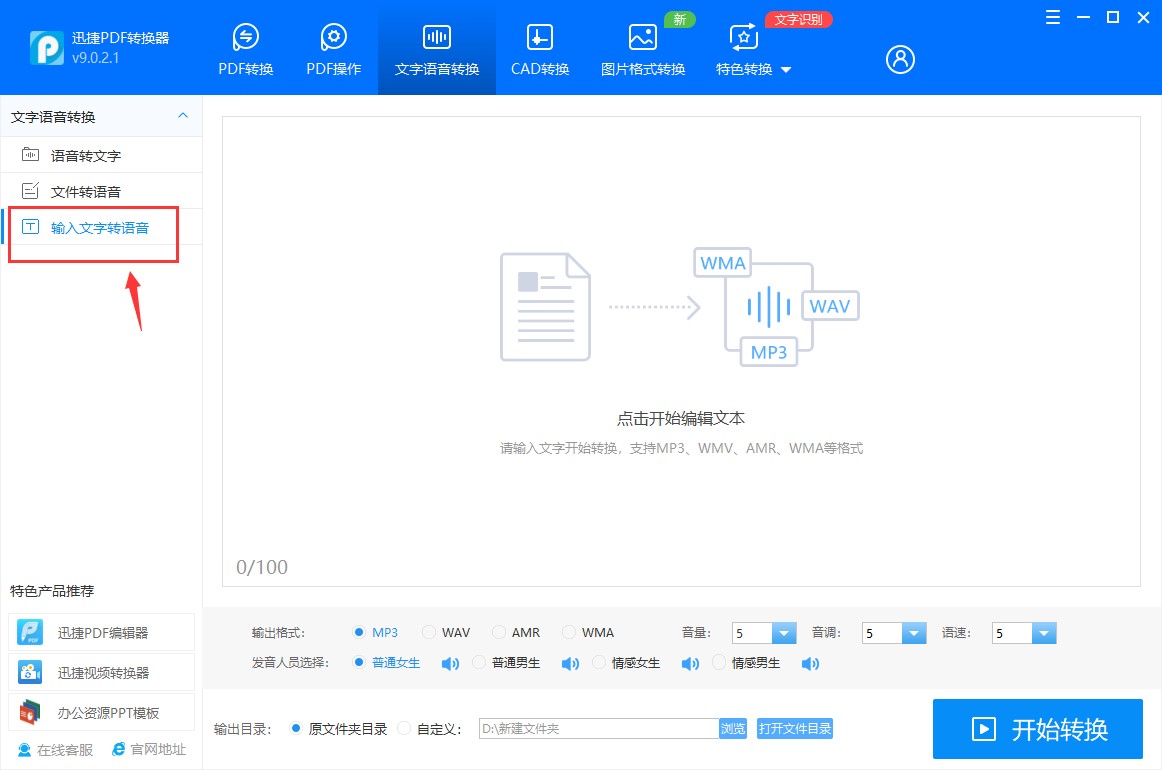This screenshot has height=770, width=1162.
Task: Collapse the 文字语音转换 sidebar section
Action: (x=183, y=116)
